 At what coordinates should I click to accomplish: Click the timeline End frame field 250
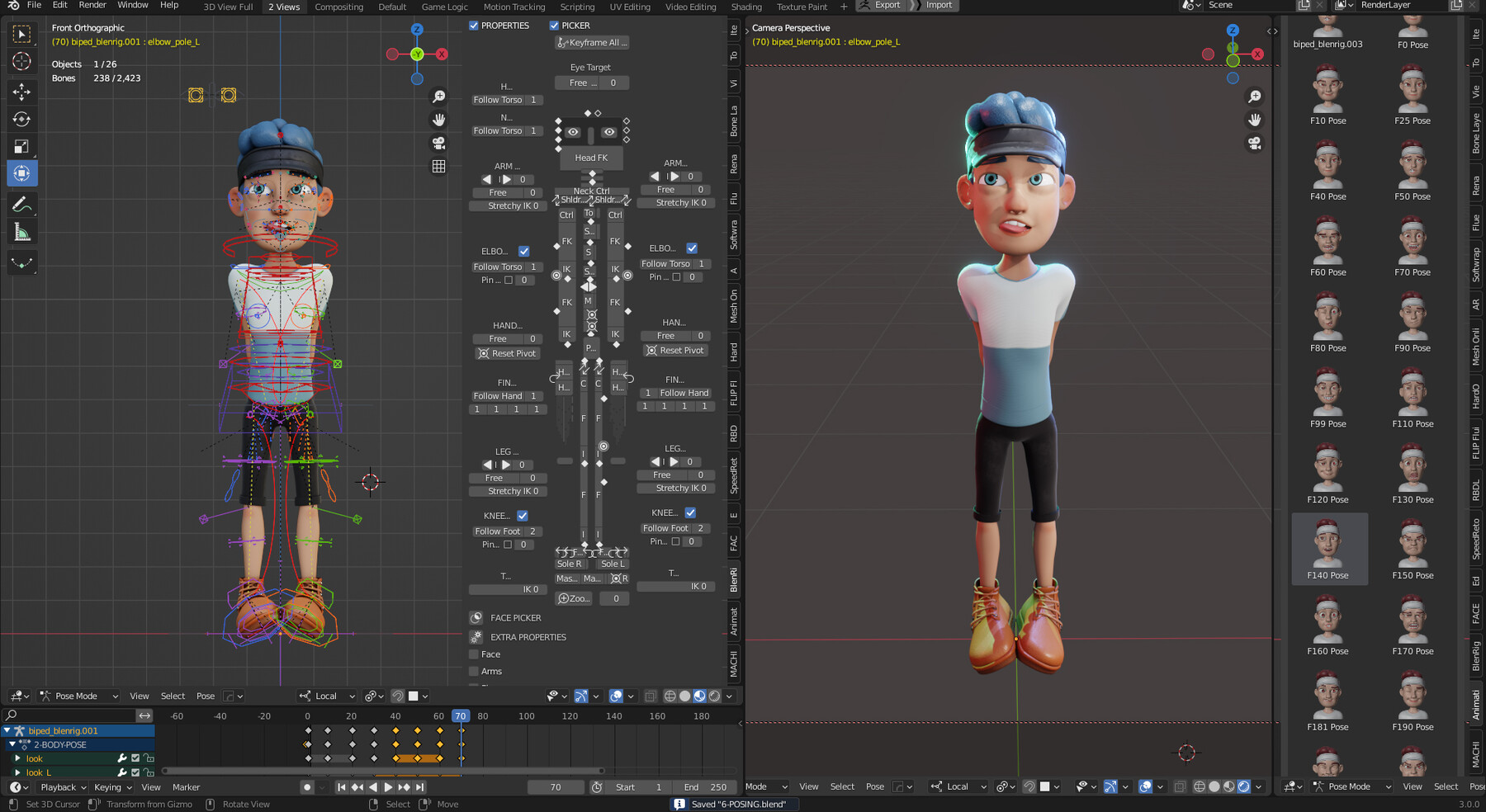point(706,787)
